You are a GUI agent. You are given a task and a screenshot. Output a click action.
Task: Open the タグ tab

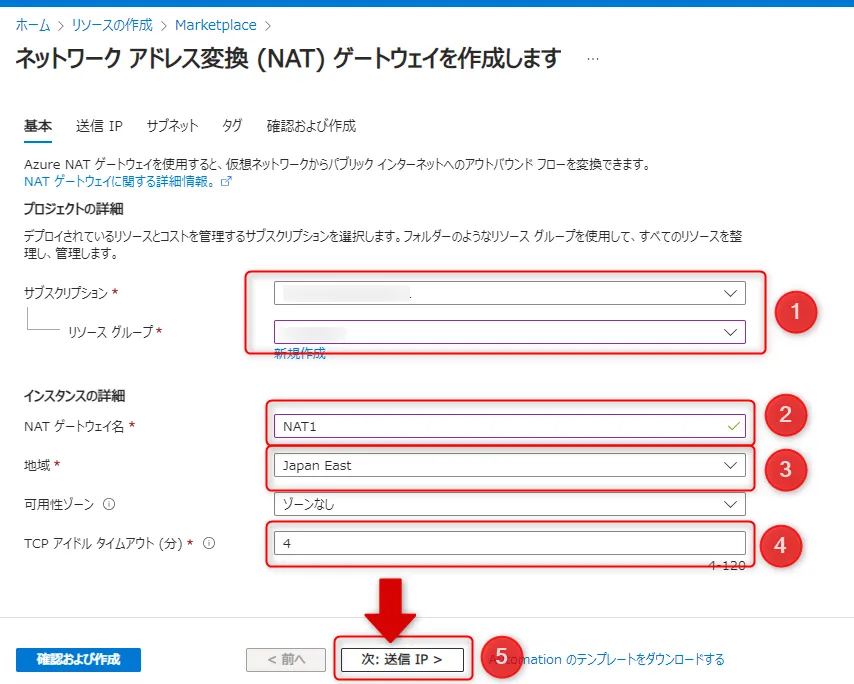[x=230, y=126]
